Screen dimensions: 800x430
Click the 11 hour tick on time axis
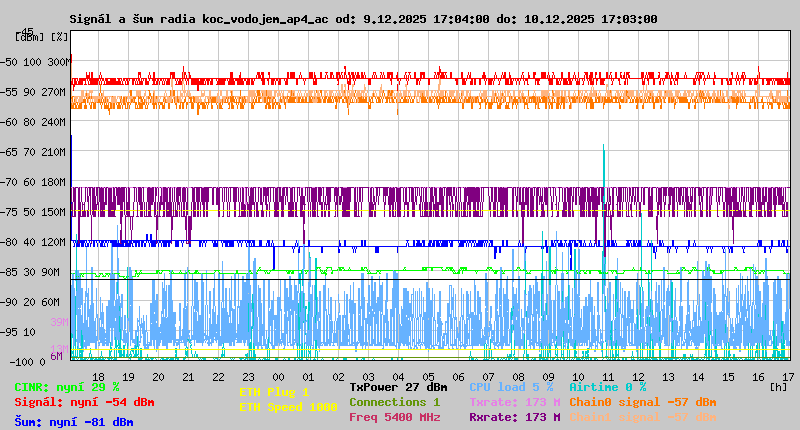[x=608, y=376]
